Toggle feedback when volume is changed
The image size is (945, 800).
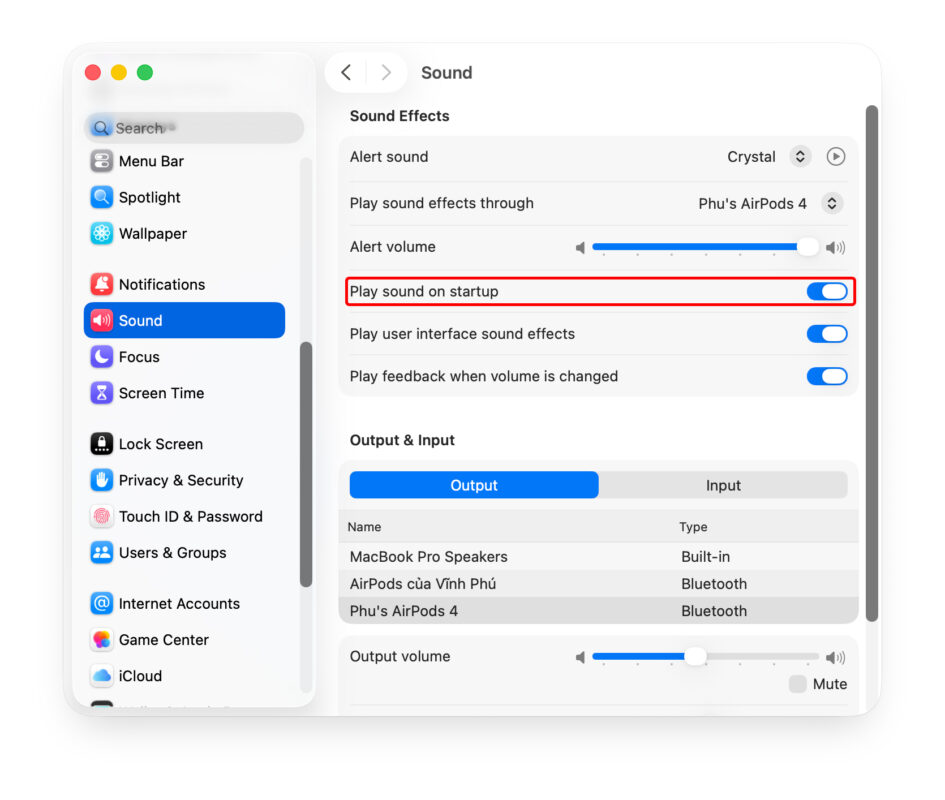point(826,376)
